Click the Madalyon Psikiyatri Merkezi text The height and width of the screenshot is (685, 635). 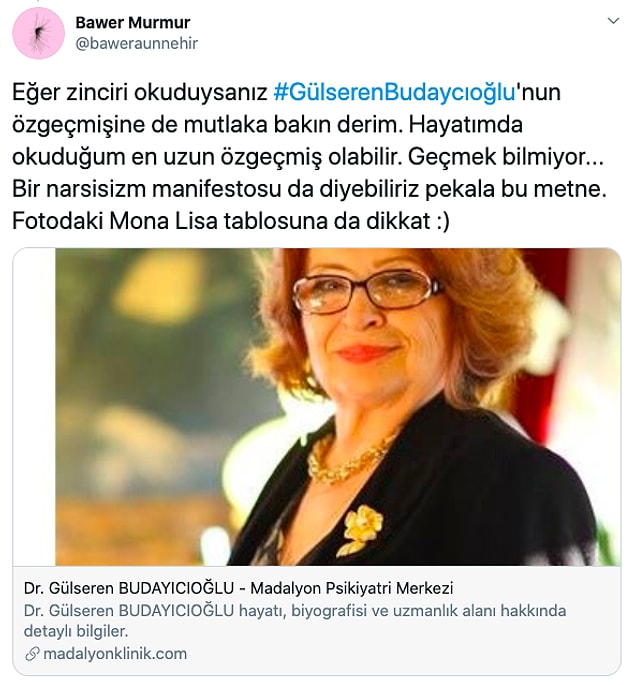[x=352, y=588]
